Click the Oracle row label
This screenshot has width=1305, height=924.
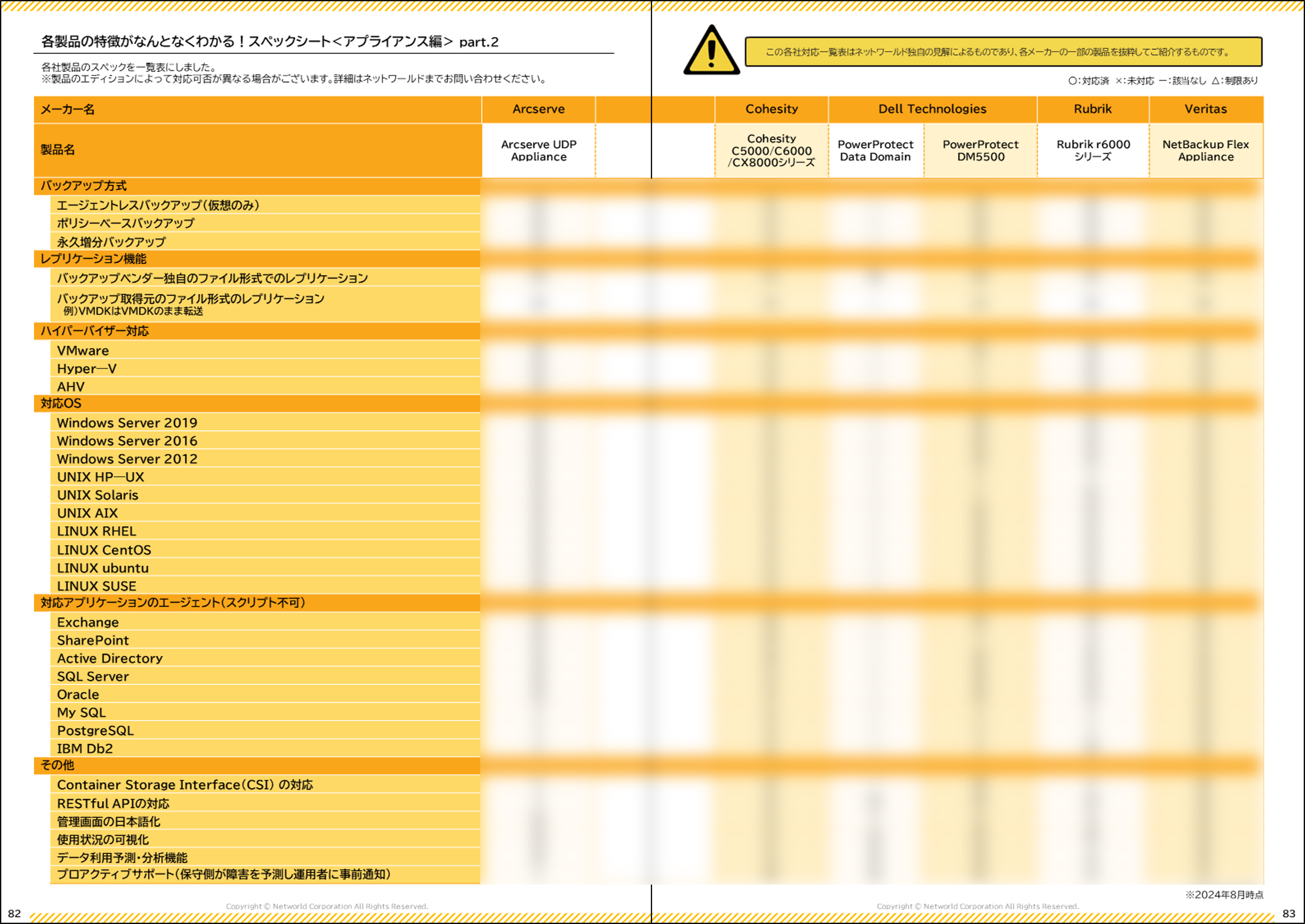78,695
